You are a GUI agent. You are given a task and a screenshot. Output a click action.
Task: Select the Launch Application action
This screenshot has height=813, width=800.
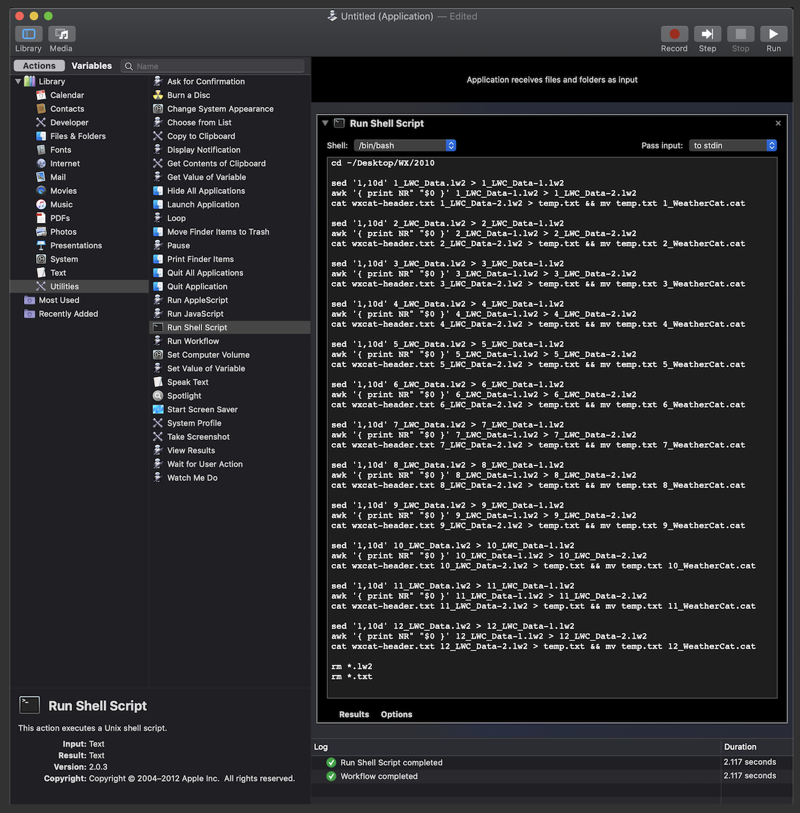coord(203,204)
